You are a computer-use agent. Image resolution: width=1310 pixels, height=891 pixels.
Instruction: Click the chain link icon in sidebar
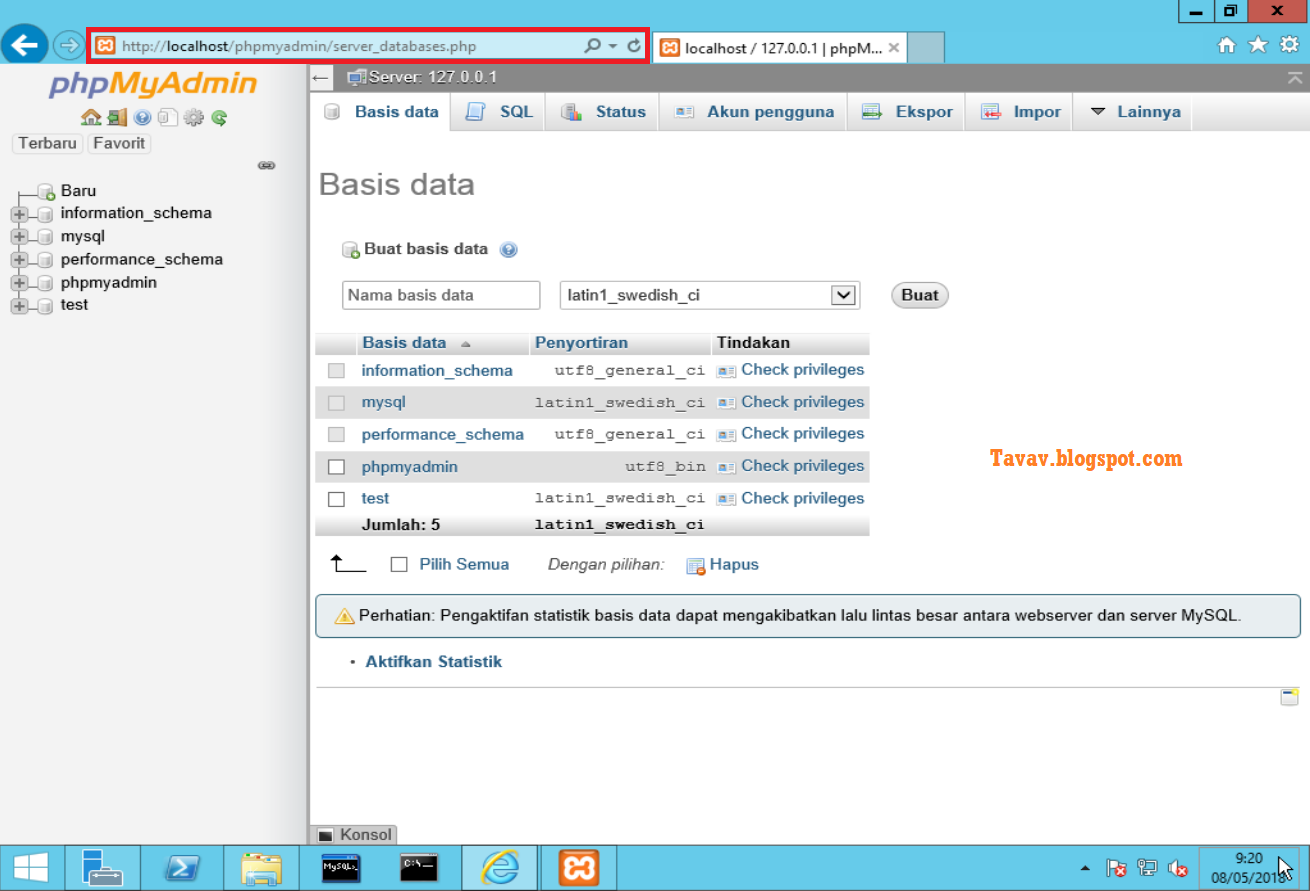(x=266, y=165)
